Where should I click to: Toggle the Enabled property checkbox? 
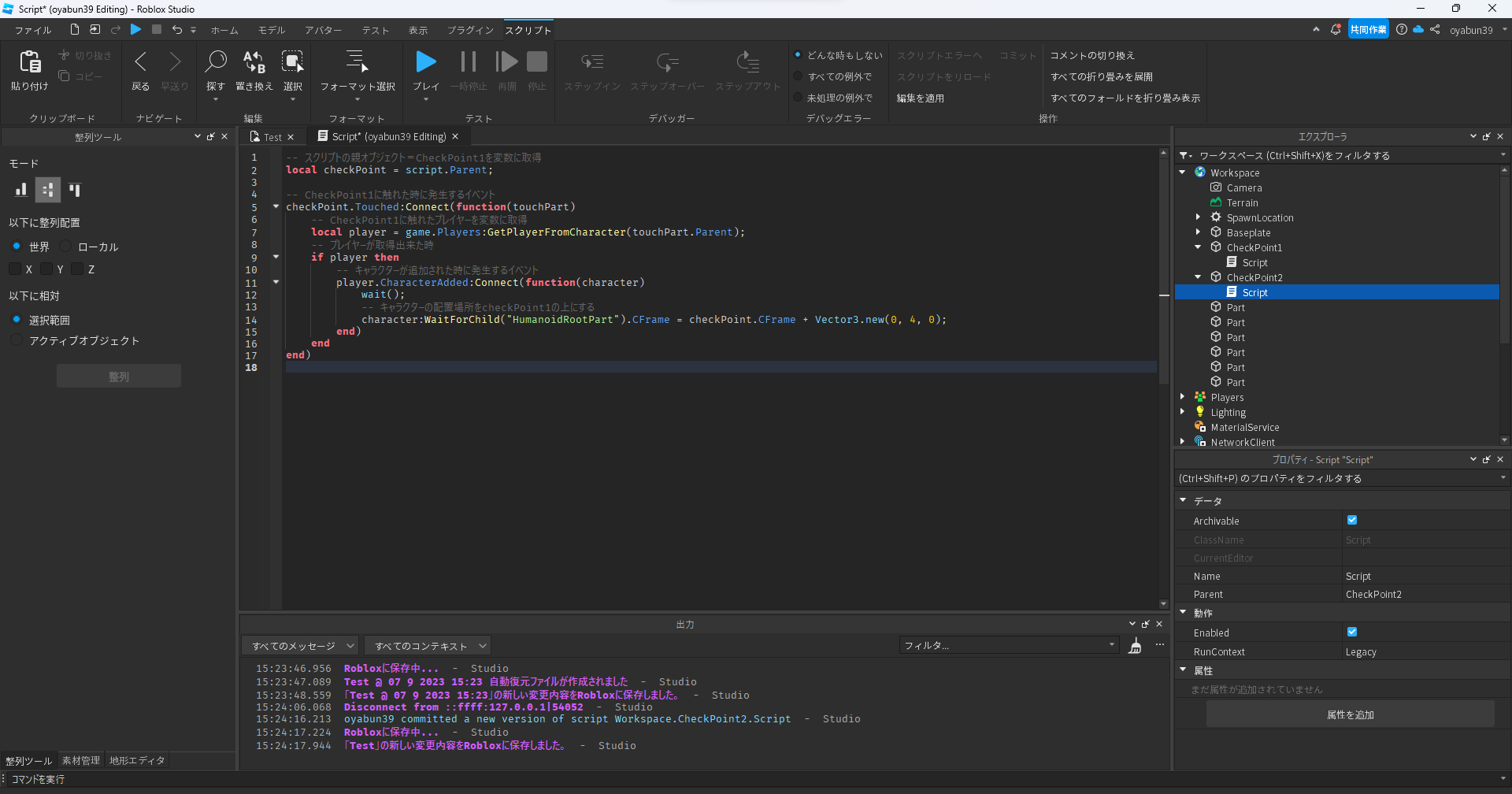(1352, 632)
